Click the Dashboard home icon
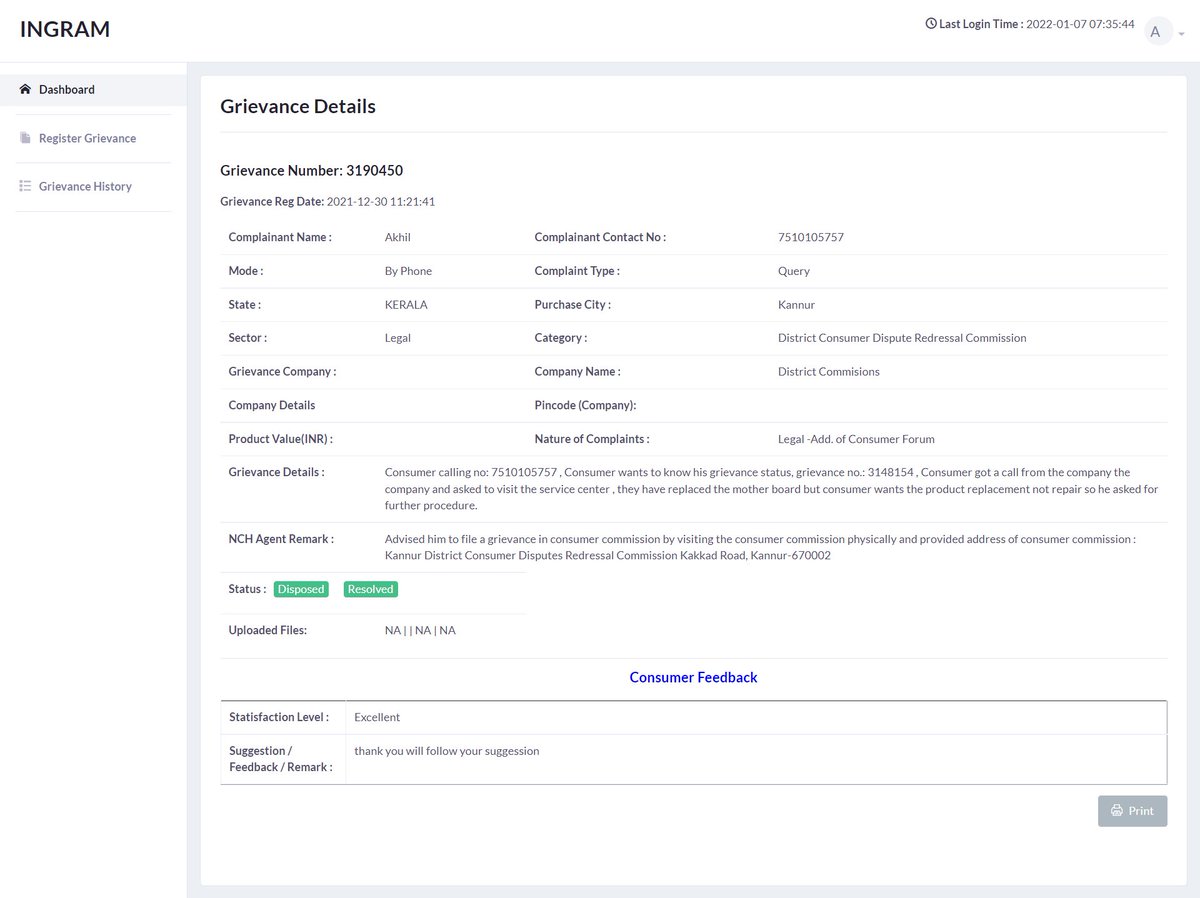The height and width of the screenshot is (898, 1200). (x=25, y=89)
